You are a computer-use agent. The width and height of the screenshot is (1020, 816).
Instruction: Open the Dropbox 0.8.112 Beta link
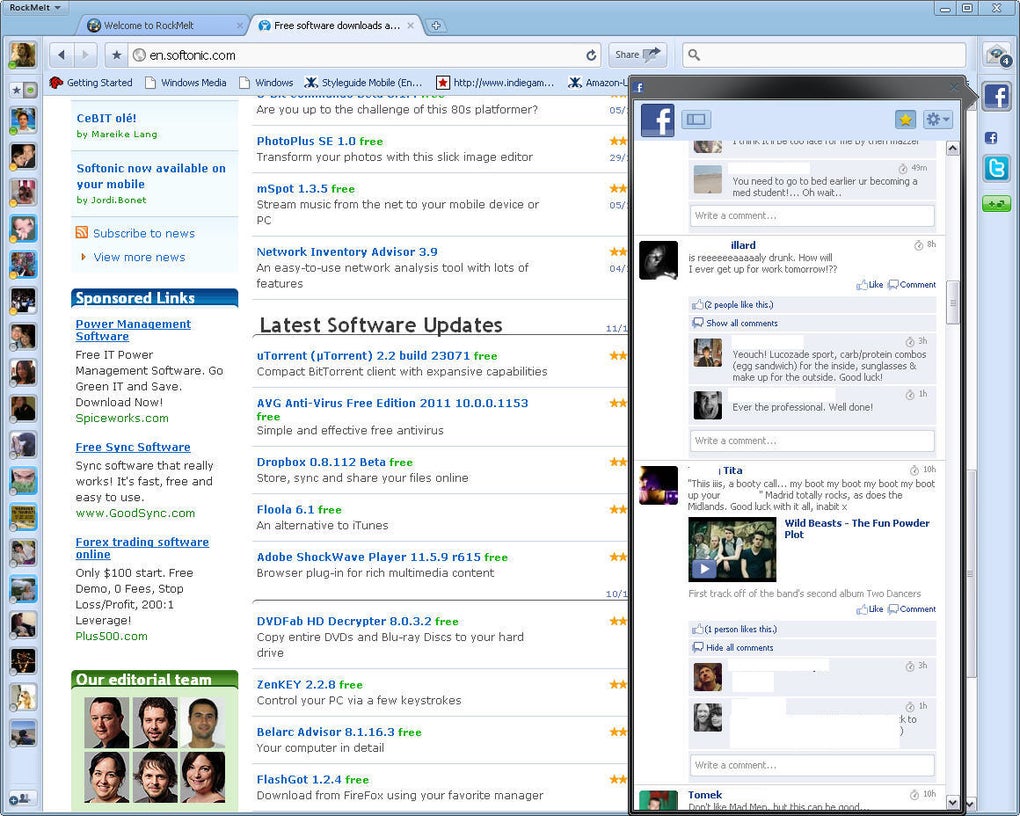point(321,462)
